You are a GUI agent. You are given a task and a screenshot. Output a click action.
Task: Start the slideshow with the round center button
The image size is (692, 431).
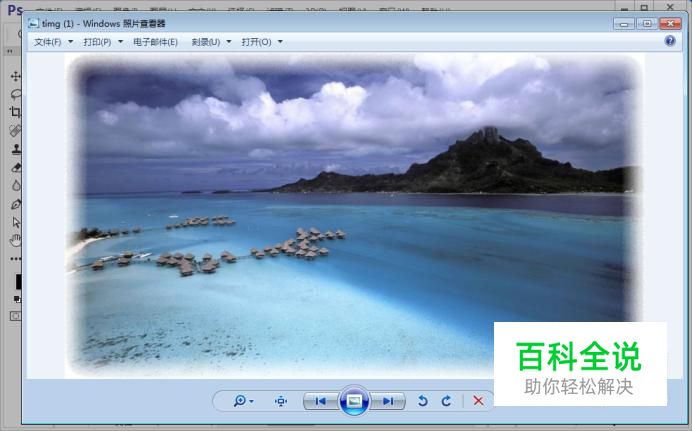point(354,401)
